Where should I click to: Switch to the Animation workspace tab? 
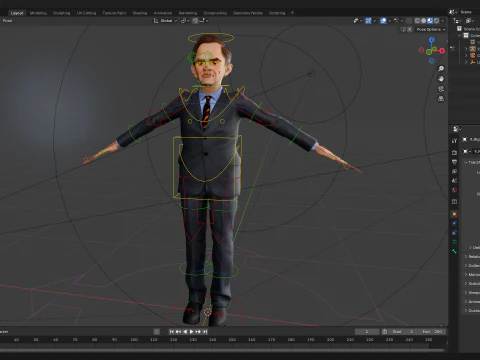(x=163, y=13)
